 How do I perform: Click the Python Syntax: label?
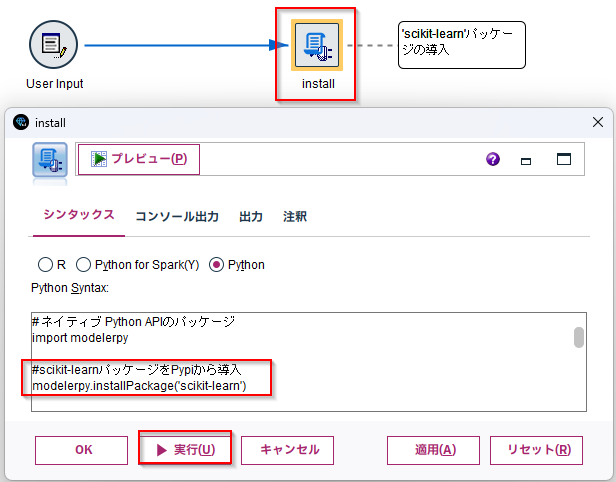pos(70,288)
